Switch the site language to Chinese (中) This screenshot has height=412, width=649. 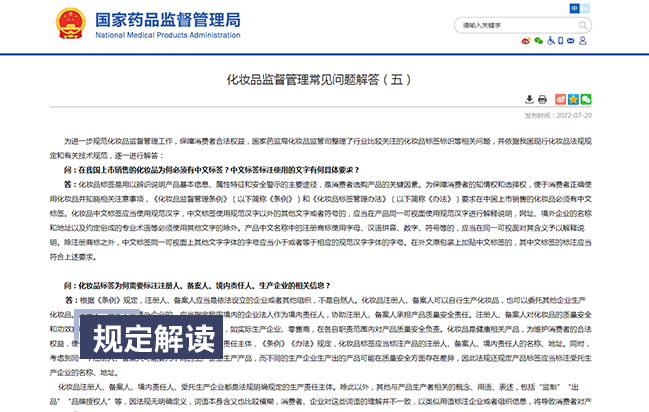coord(574,8)
